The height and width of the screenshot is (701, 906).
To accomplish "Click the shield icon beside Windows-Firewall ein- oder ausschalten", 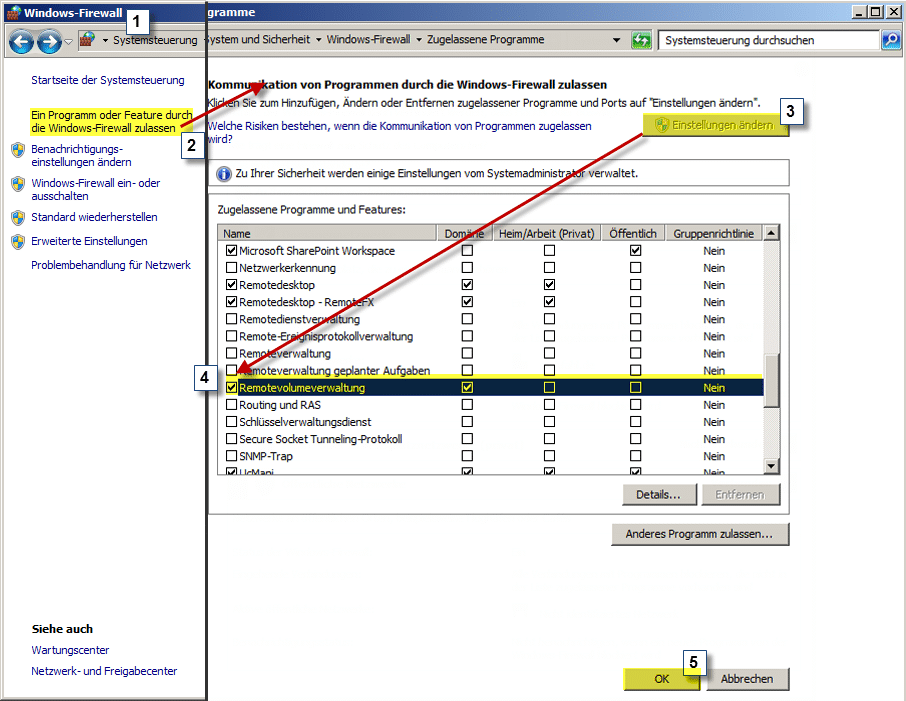I will click(x=18, y=184).
